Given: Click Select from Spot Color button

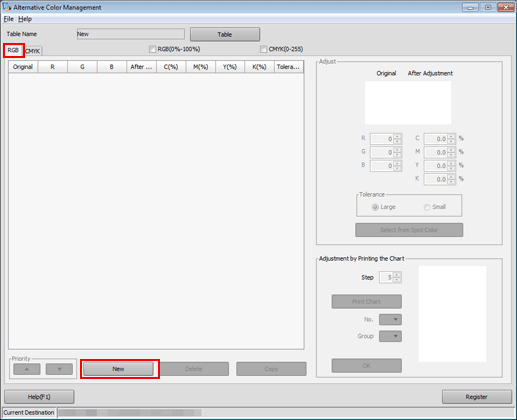Looking at the screenshot, I should pos(409,230).
